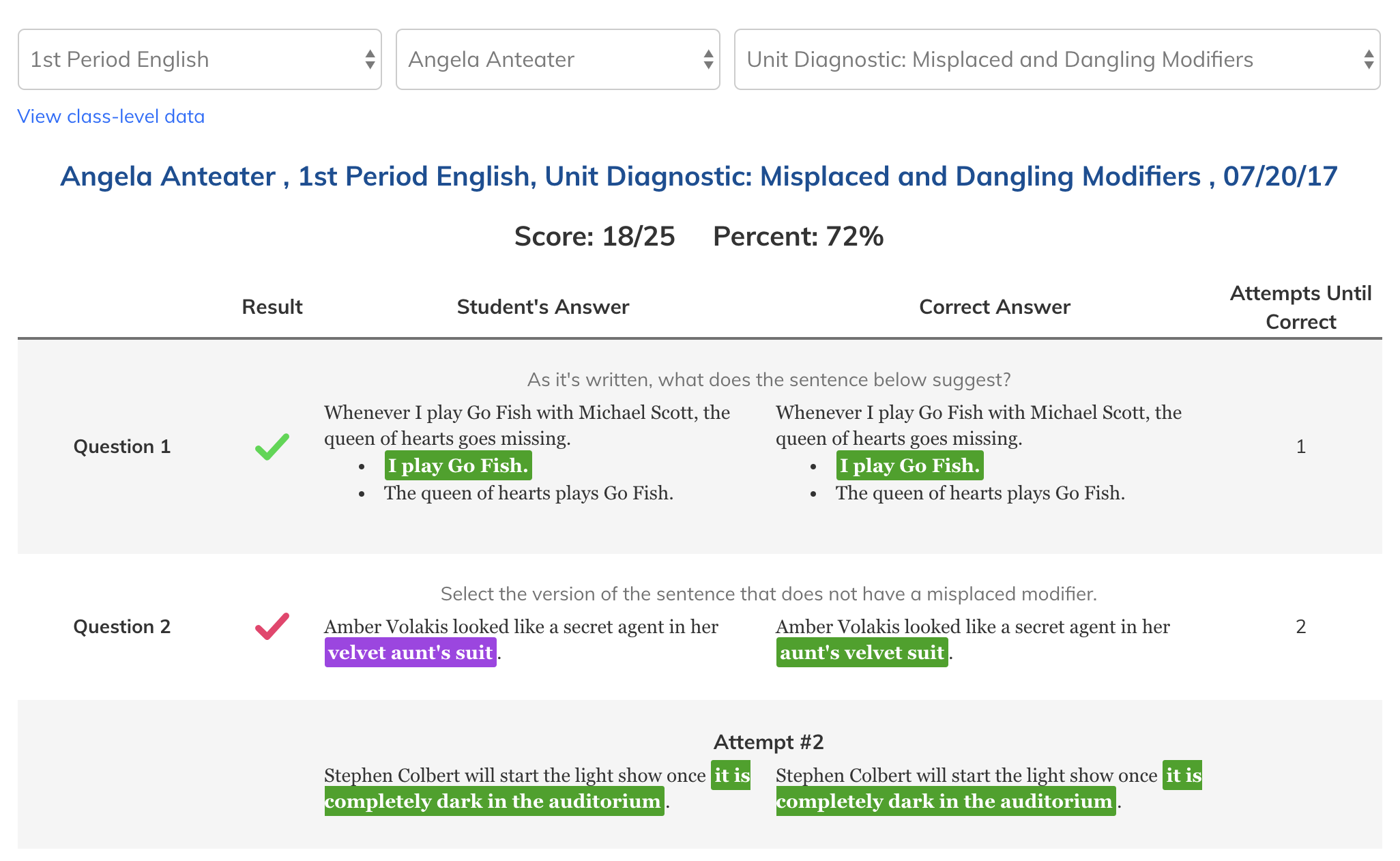Image resolution: width=1400 pixels, height=861 pixels.
Task: Click the attempts count 2 for Question 2
Action: (1301, 626)
